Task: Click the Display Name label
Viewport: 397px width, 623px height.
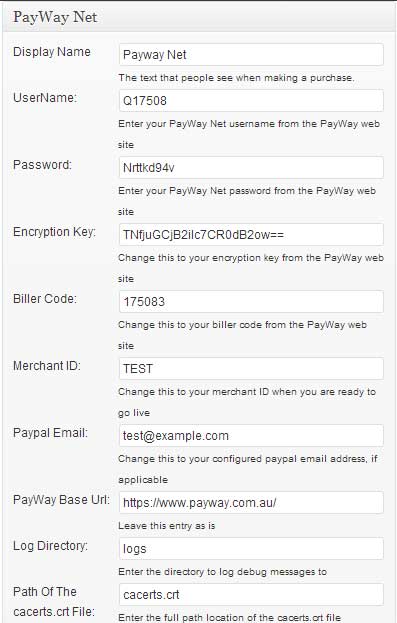Action: tap(52, 52)
